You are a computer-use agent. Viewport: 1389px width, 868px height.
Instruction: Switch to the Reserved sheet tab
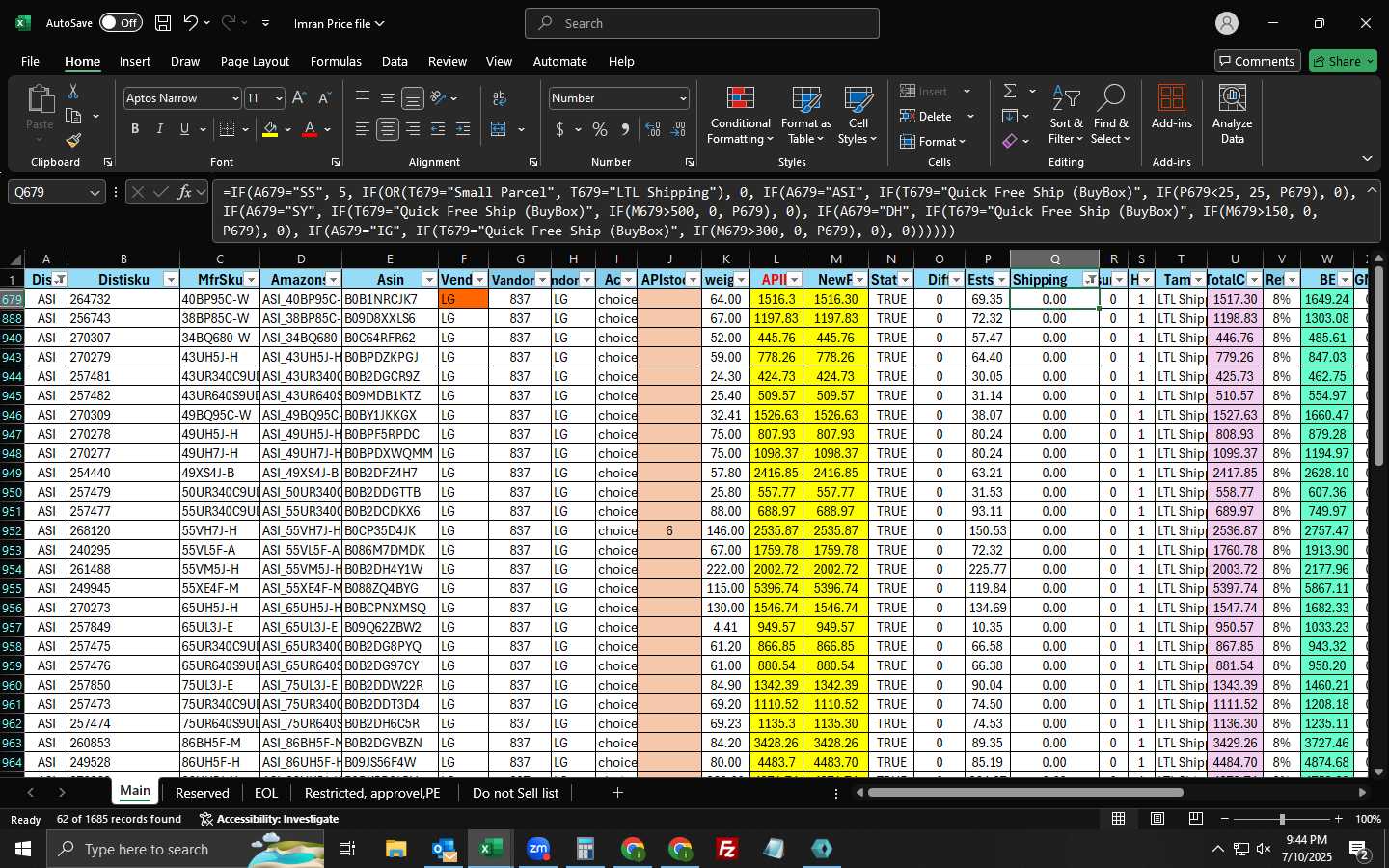click(203, 793)
